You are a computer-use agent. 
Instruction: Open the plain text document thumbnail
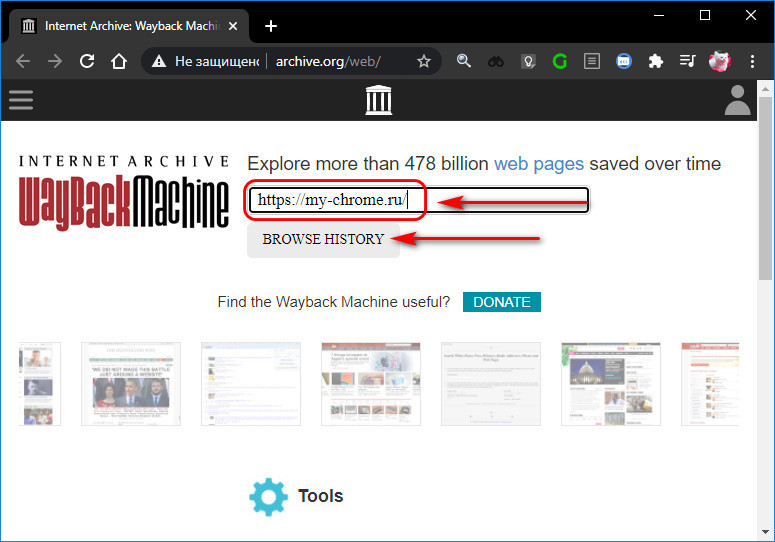491,384
